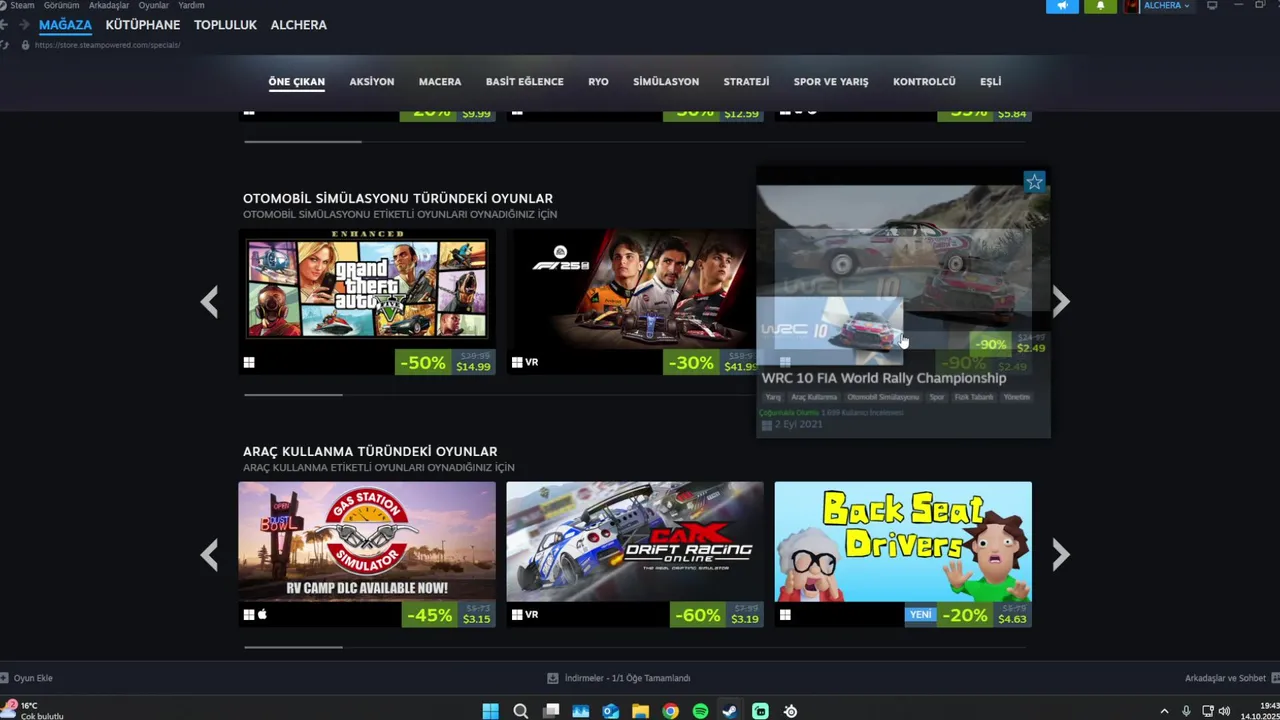Open File Explorer from the taskbar

point(640,711)
